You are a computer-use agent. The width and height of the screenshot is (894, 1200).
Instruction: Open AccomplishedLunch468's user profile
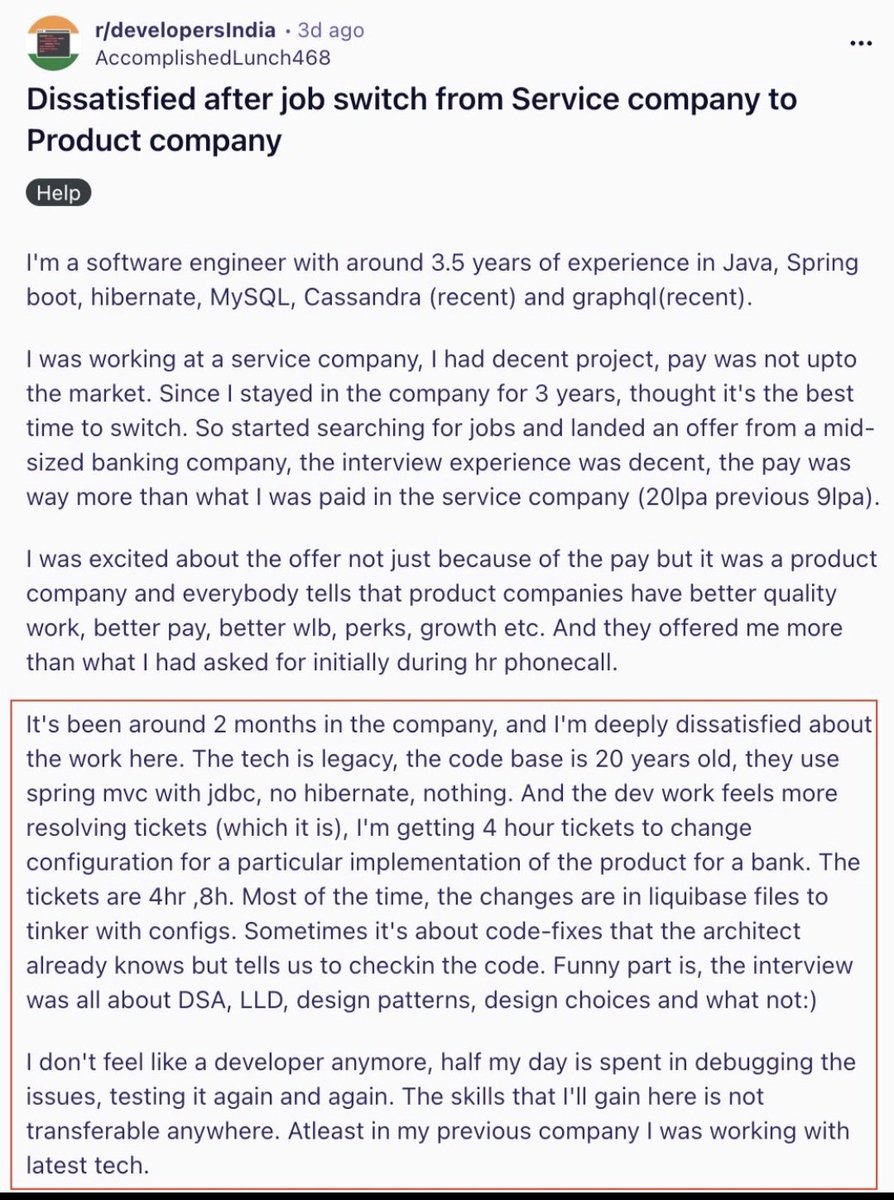212,57
